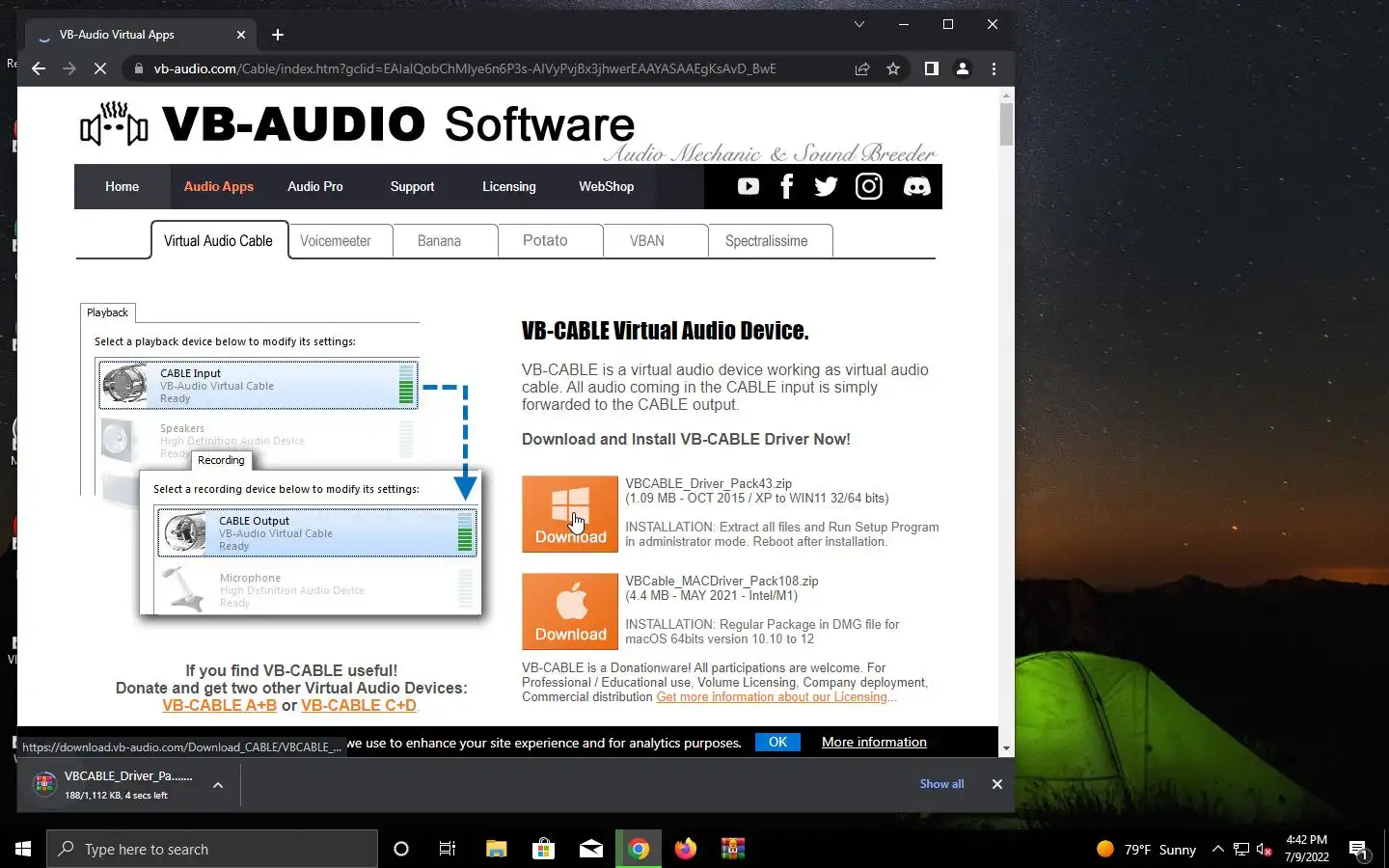Switch to the Banana tab
Image resolution: width=1389 pixels, height=868 pixels.
(445, 241)
